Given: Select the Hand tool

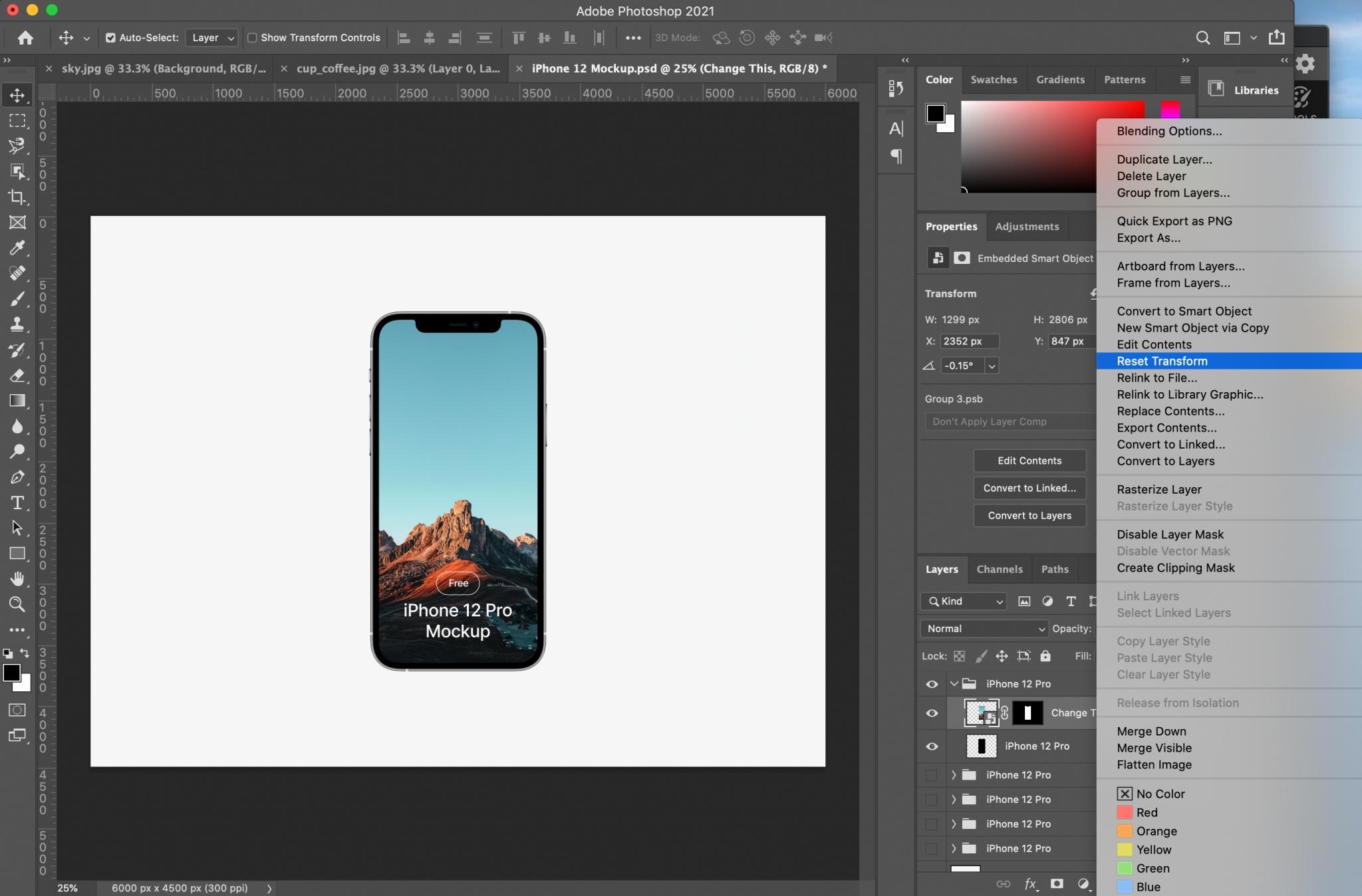Looking at the screenshot, I should pos(17,579).
